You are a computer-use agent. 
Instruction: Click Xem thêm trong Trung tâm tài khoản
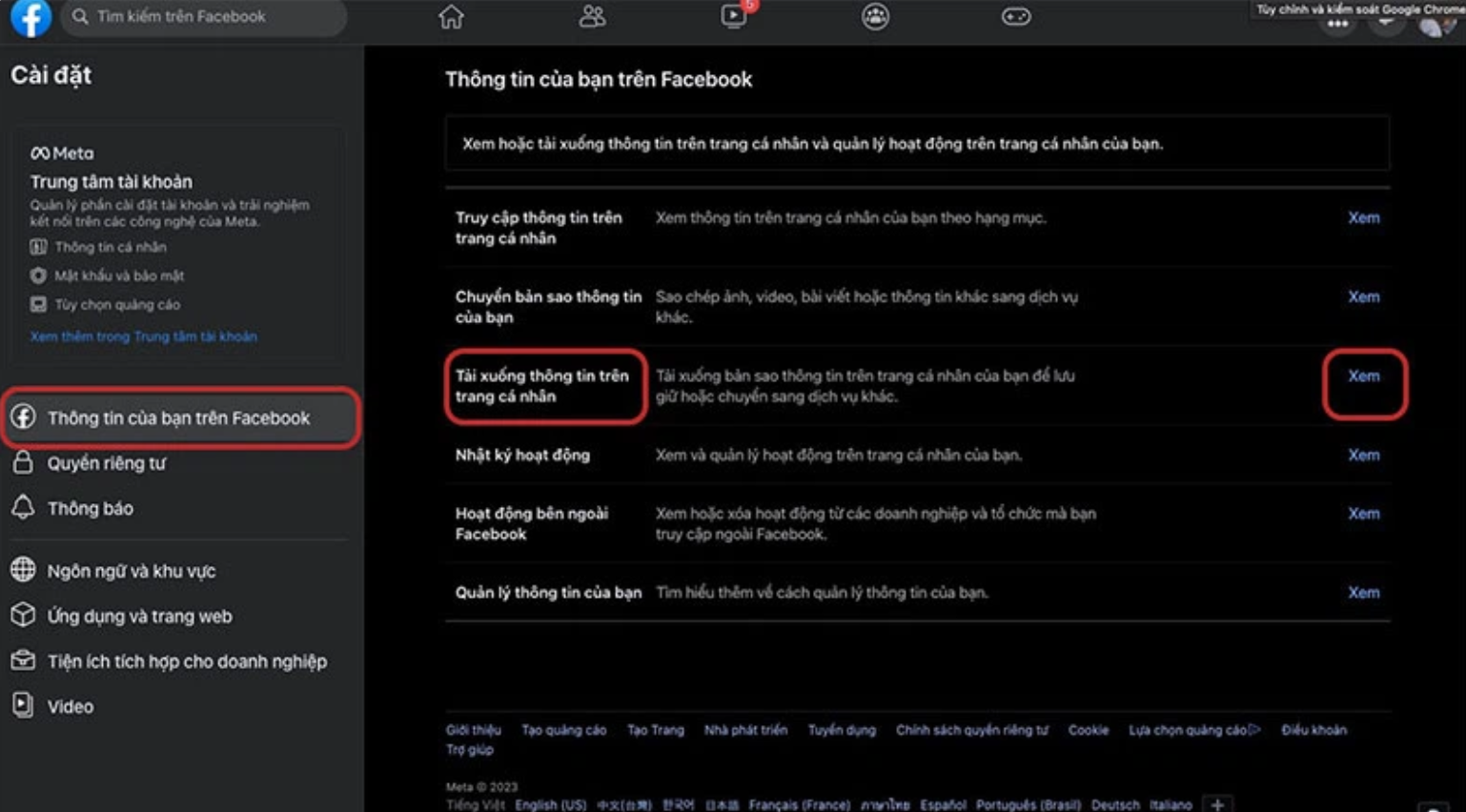(143, 336)
